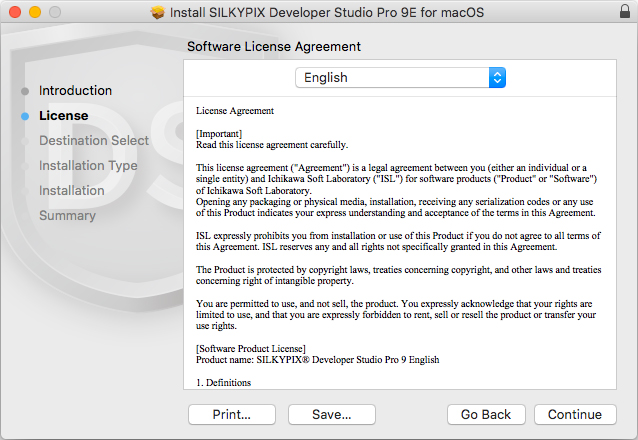Go Back to the previous step

486,414
